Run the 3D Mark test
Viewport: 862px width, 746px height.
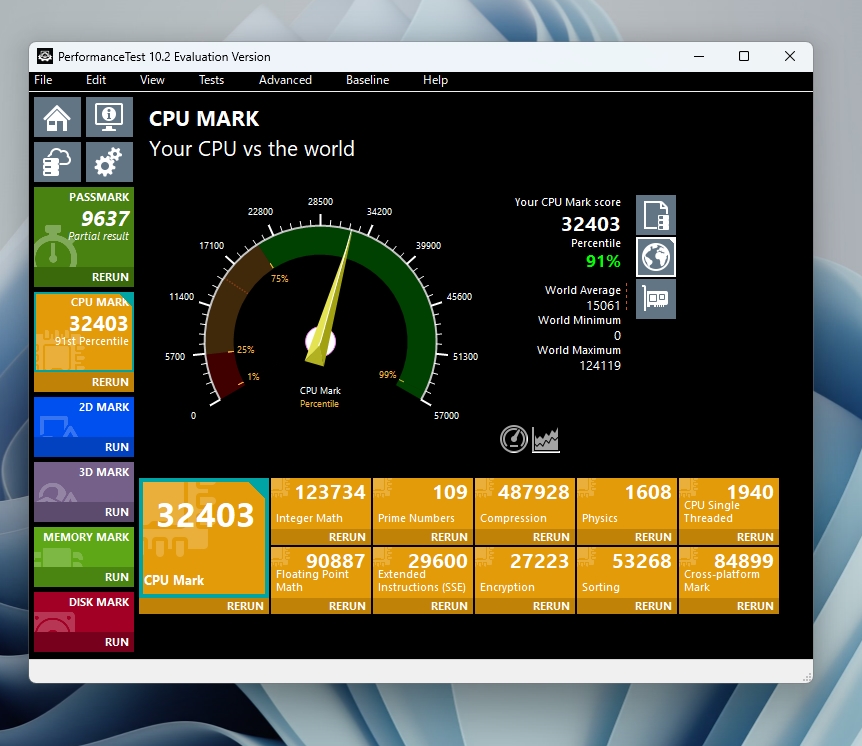pyautogui.click(x=84, y=512)
